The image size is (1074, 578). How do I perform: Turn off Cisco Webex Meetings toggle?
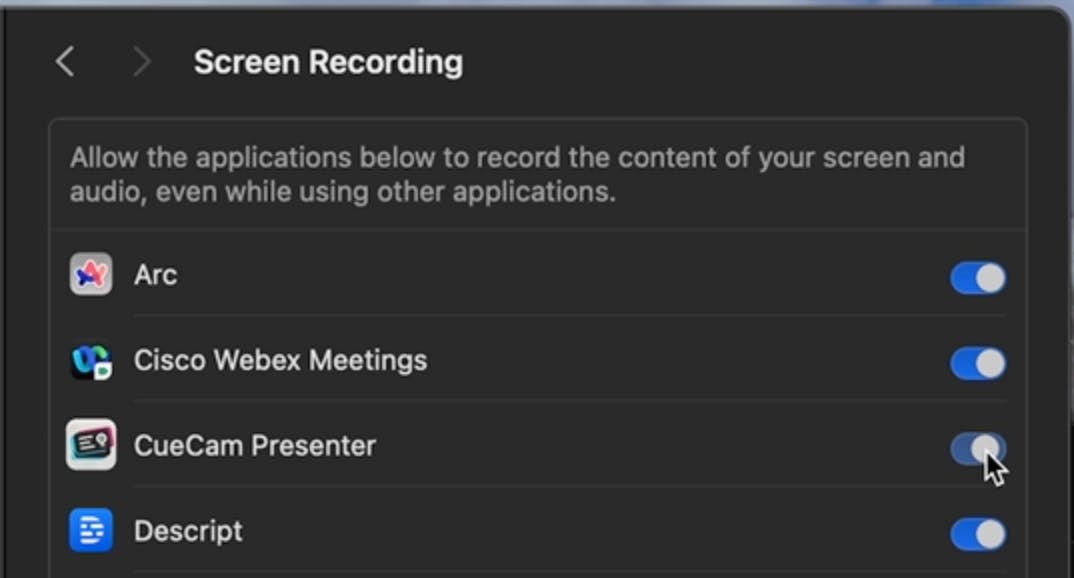click(977, 363)
